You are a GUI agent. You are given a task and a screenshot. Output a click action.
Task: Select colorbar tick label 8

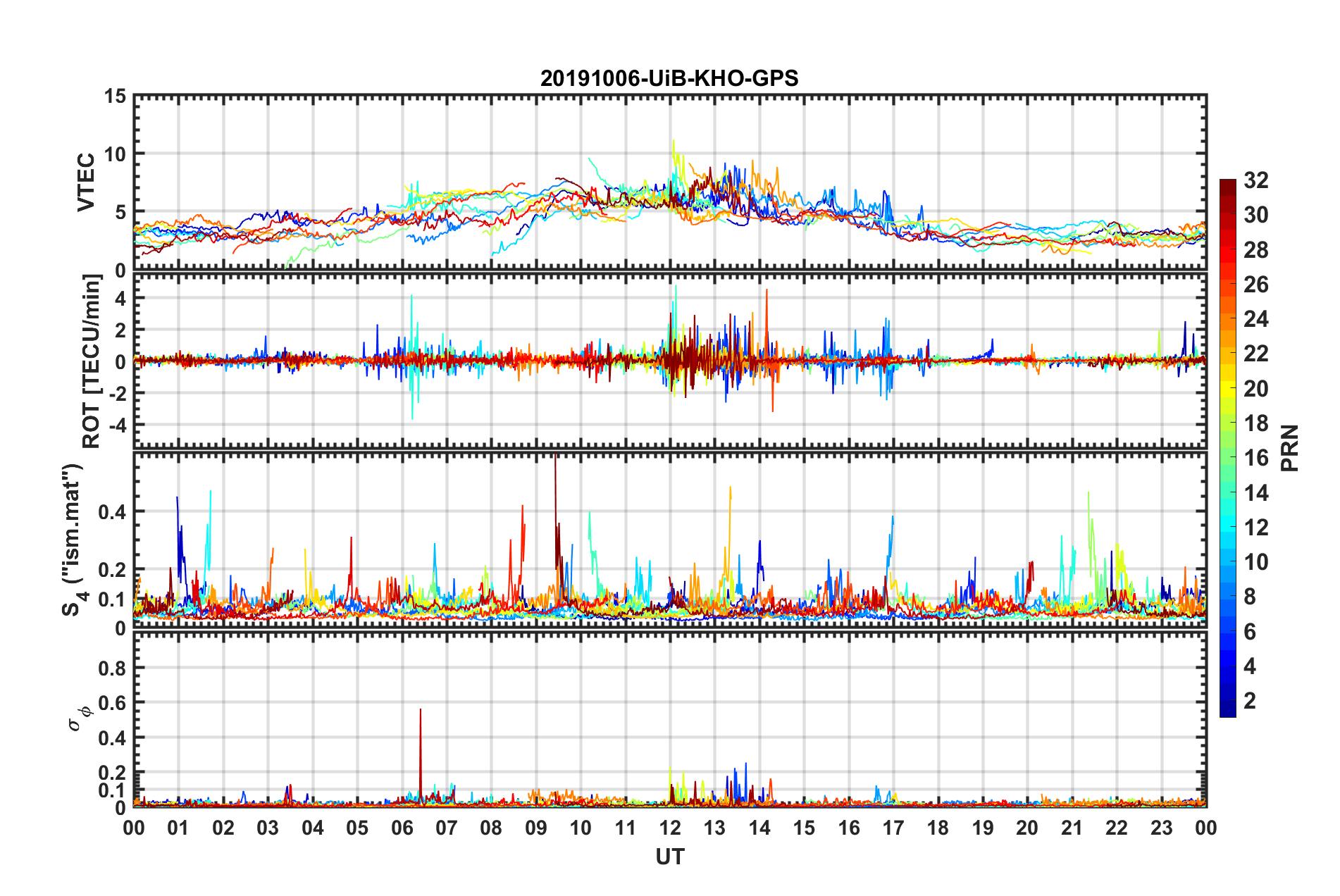[1250, 597]
